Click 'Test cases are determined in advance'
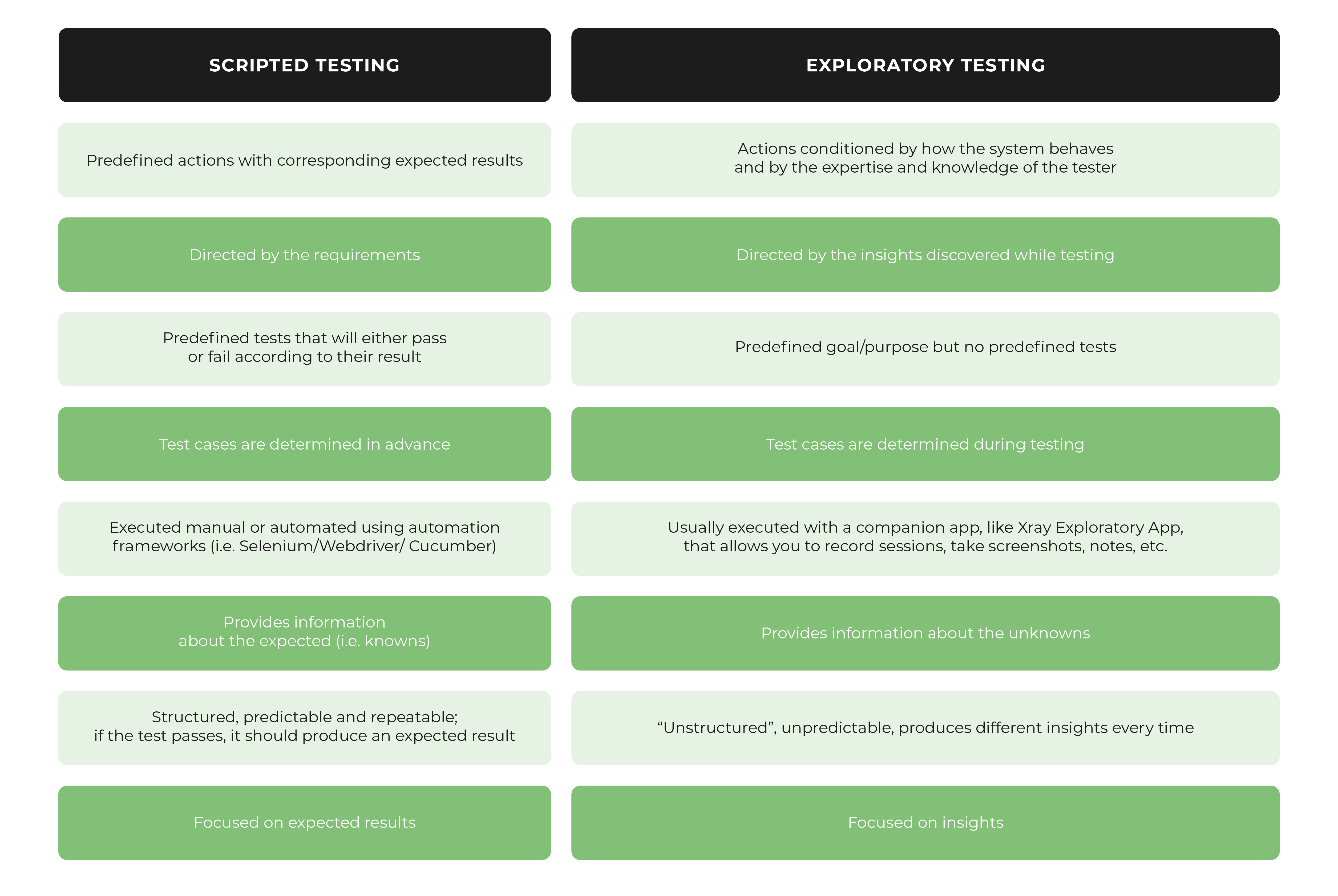1338x896 pixels. tap(304, 444)
